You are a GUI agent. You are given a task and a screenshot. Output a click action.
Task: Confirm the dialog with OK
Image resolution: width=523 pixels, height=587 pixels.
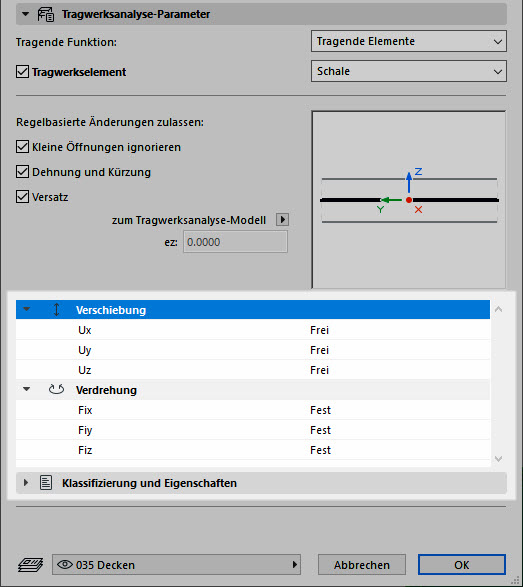click(x=462, y=565)
